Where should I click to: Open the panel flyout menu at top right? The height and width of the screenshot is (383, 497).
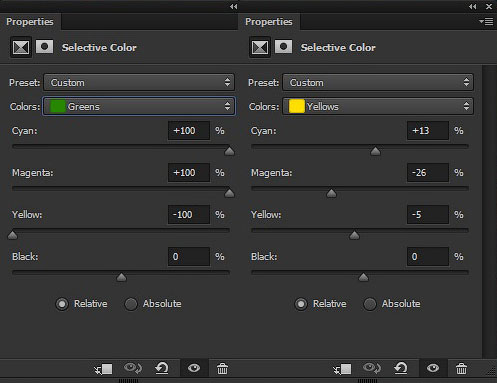coord(486,22)
